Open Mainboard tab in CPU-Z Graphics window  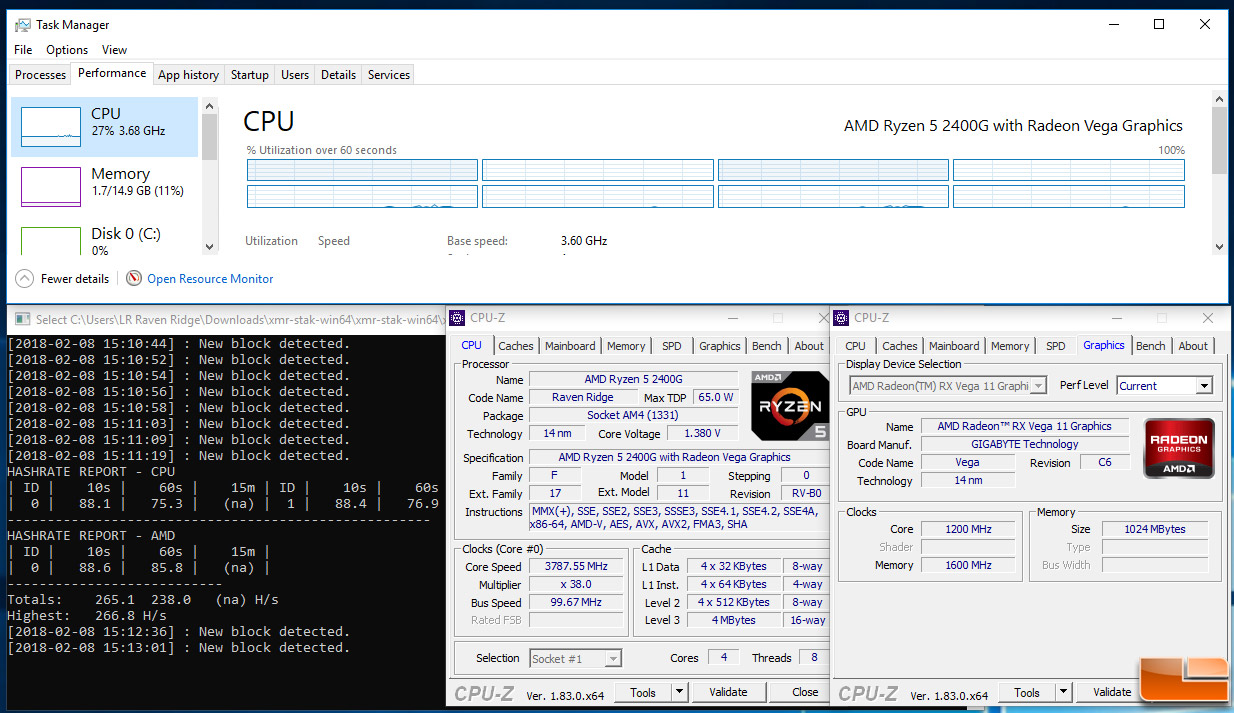click(954, 346)
